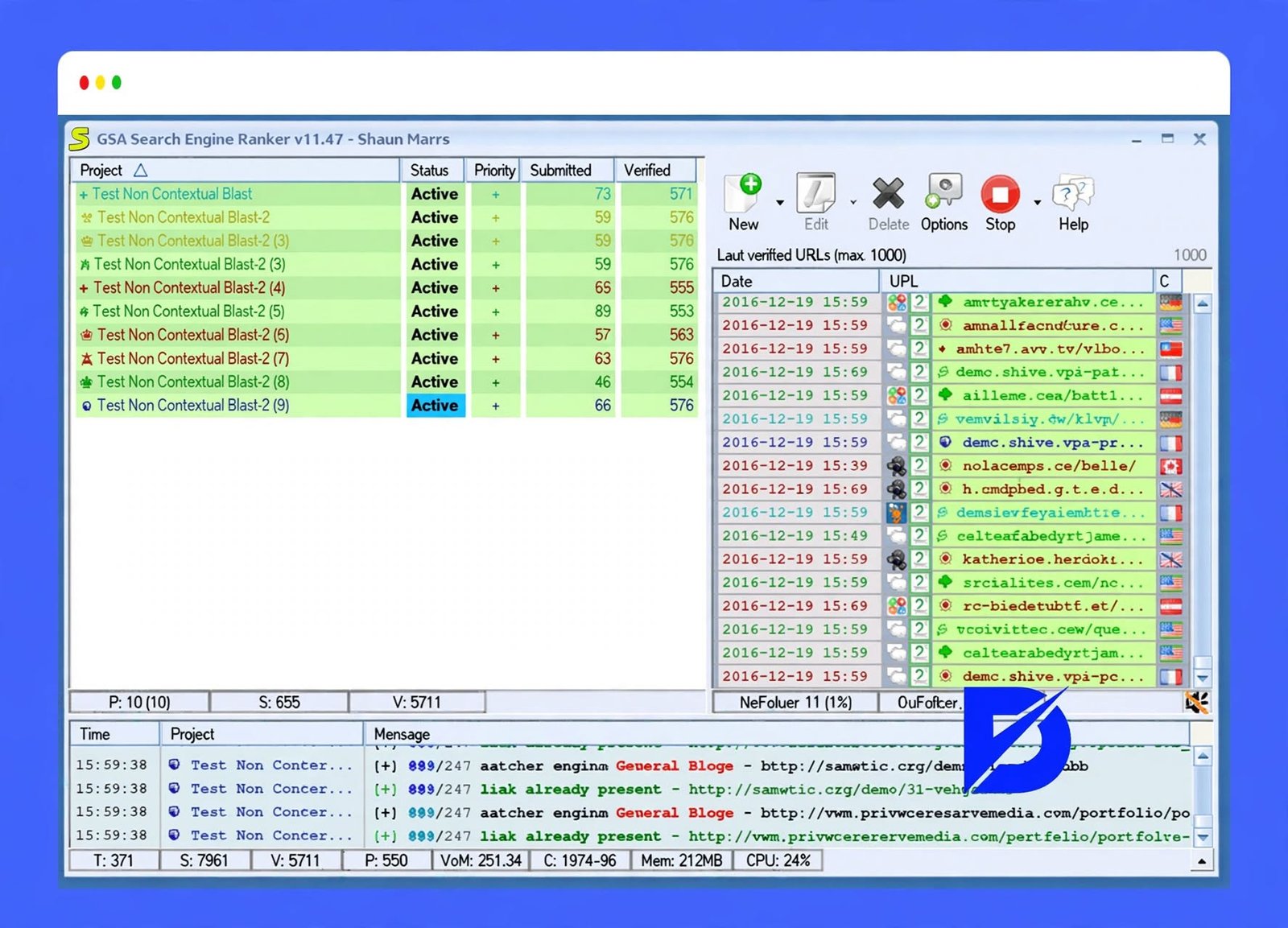The width and height of the screenshot is (1288, 928).
Task: Click the icon beside Test Non Contextual Blast-2 (7)
Action: [x=86, y=358]
